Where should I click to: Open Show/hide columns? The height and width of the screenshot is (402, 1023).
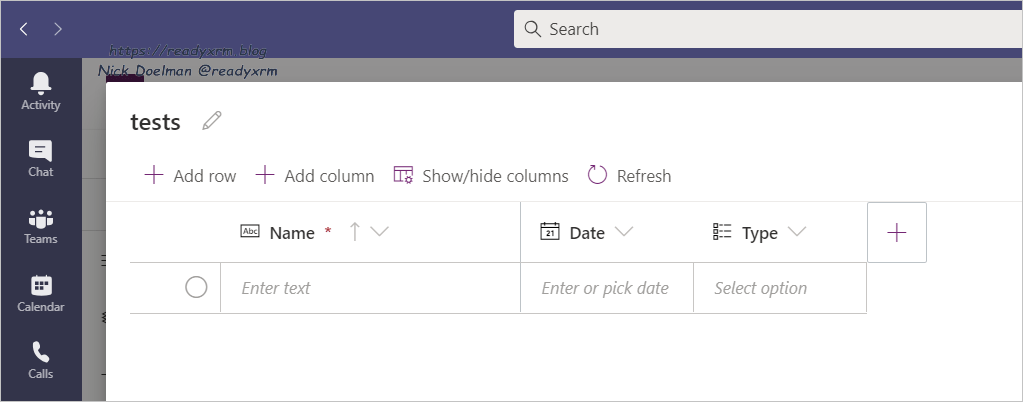click(x=481, y=176)
